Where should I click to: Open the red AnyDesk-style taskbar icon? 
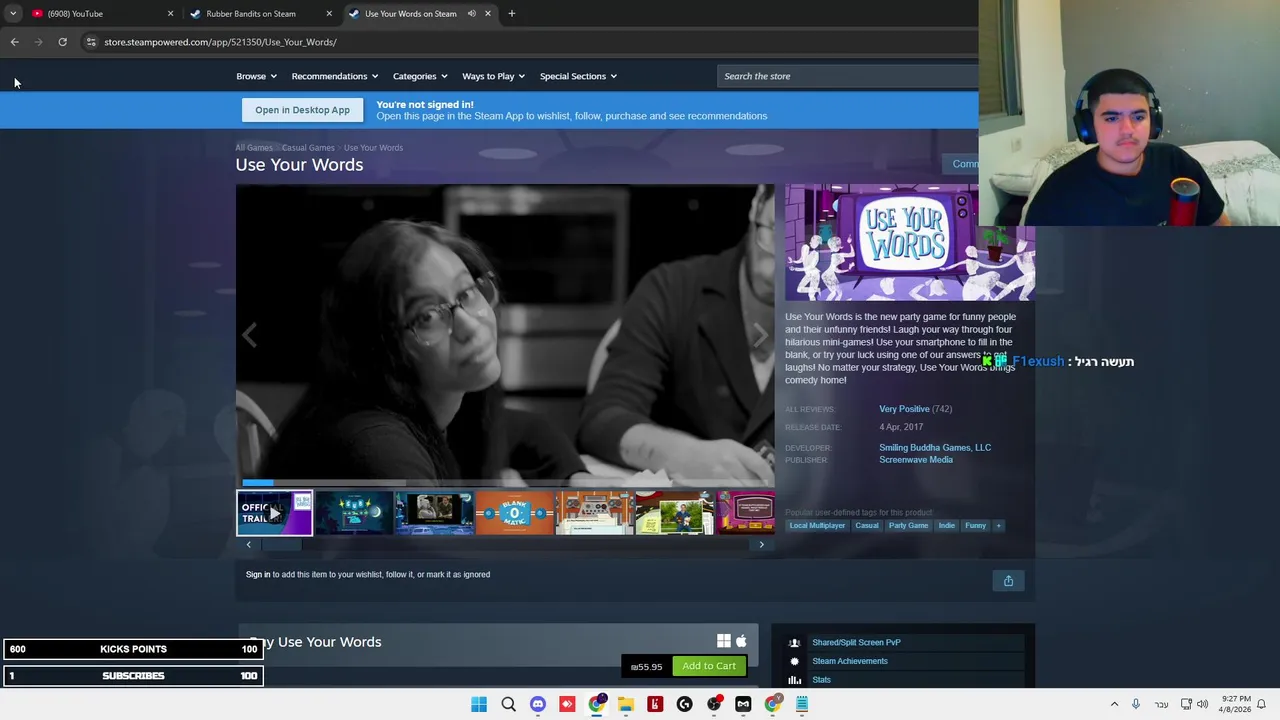coord(567,705)
